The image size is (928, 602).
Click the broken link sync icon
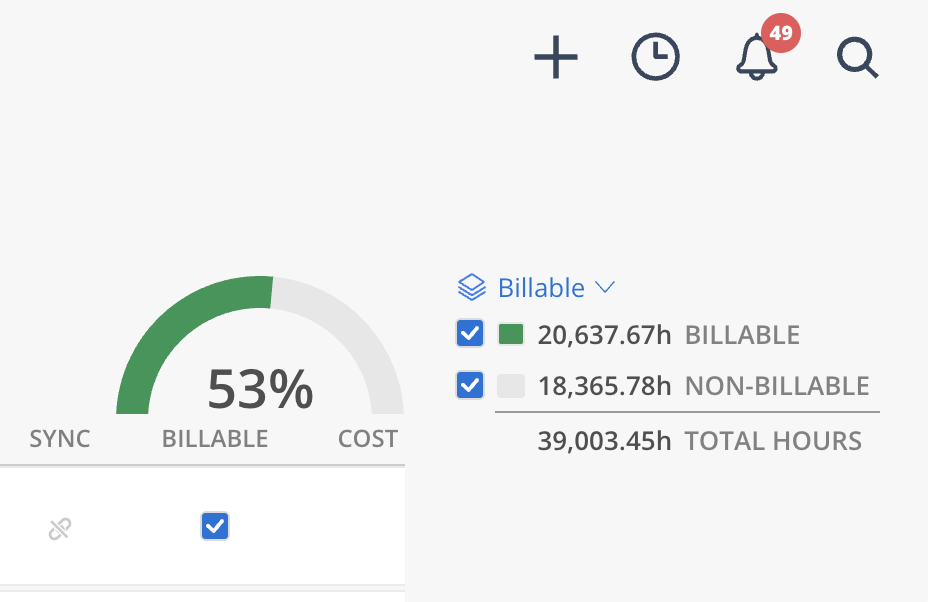tap(60, 528)
